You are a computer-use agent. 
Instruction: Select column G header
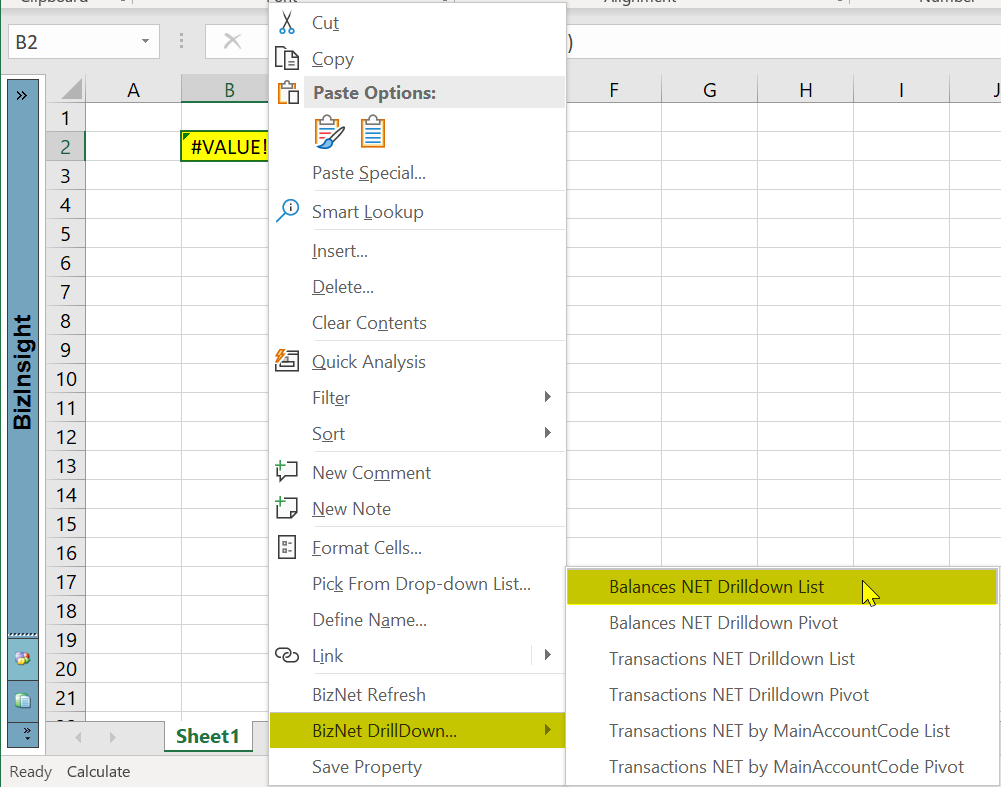709,89
